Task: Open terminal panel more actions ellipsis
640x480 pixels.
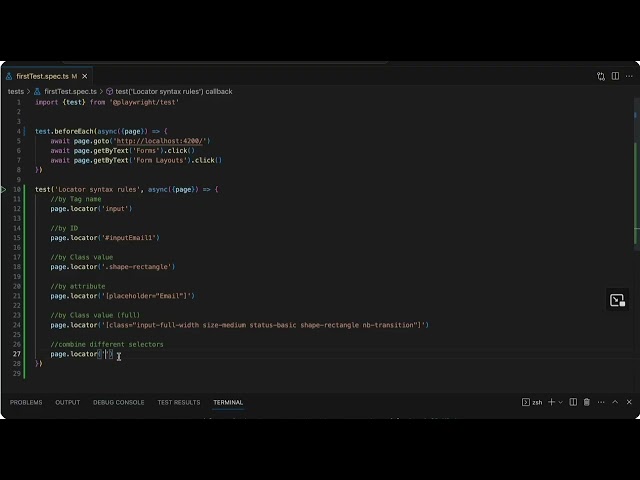Action: [x=601, y=402]
